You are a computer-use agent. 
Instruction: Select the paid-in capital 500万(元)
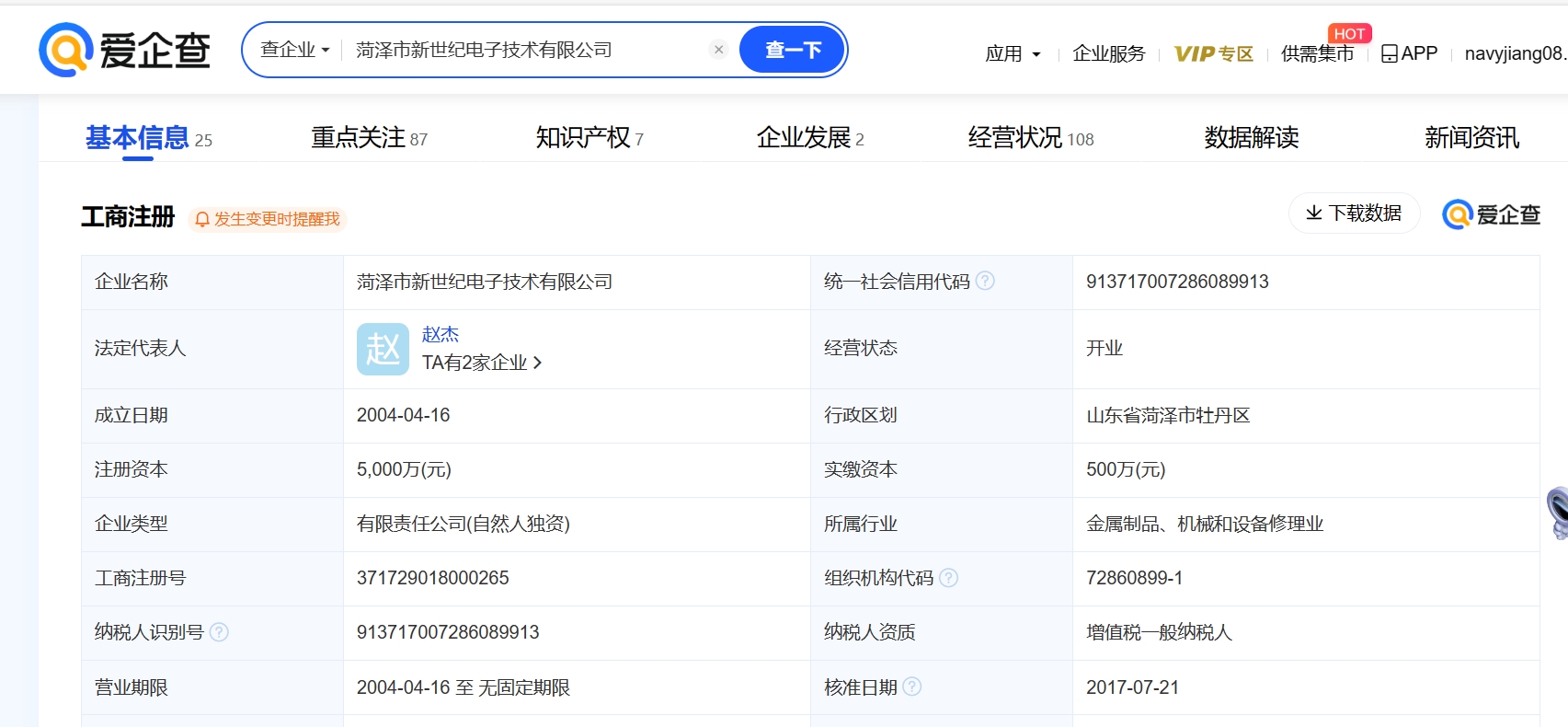(x=1126, y=469)
